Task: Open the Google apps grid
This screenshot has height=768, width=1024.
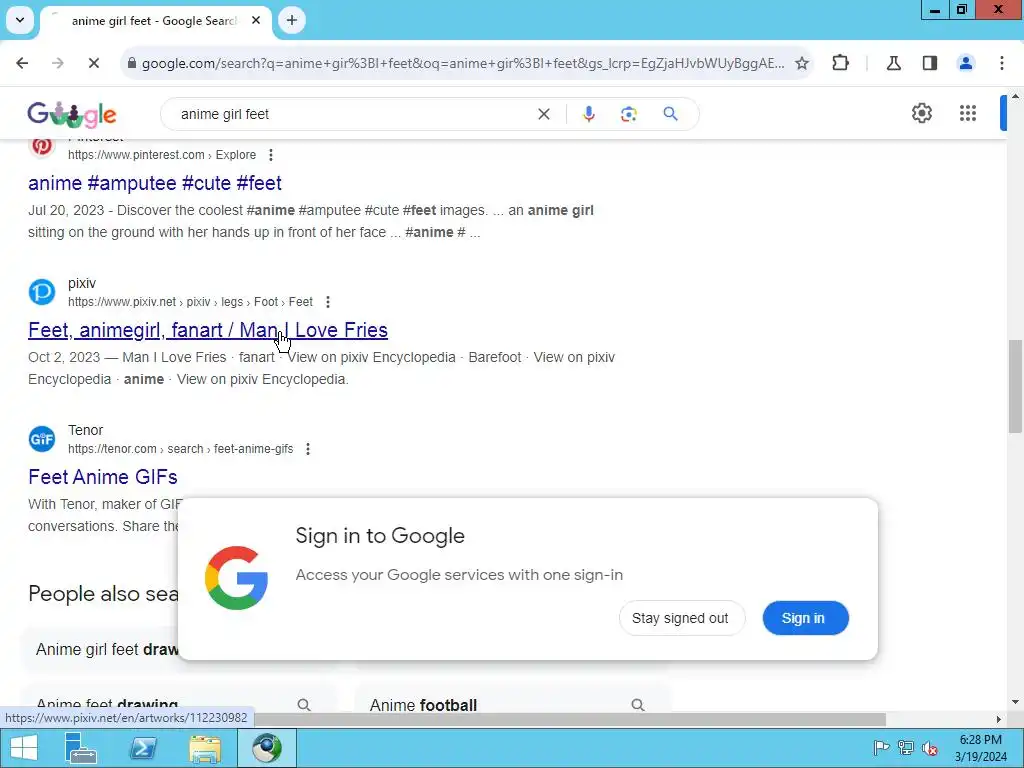Action: pyautogui.click(x=968, y=114)
